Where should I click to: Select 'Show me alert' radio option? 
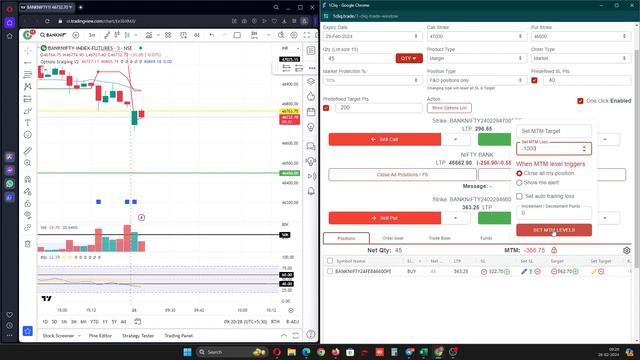click(519, 182)
